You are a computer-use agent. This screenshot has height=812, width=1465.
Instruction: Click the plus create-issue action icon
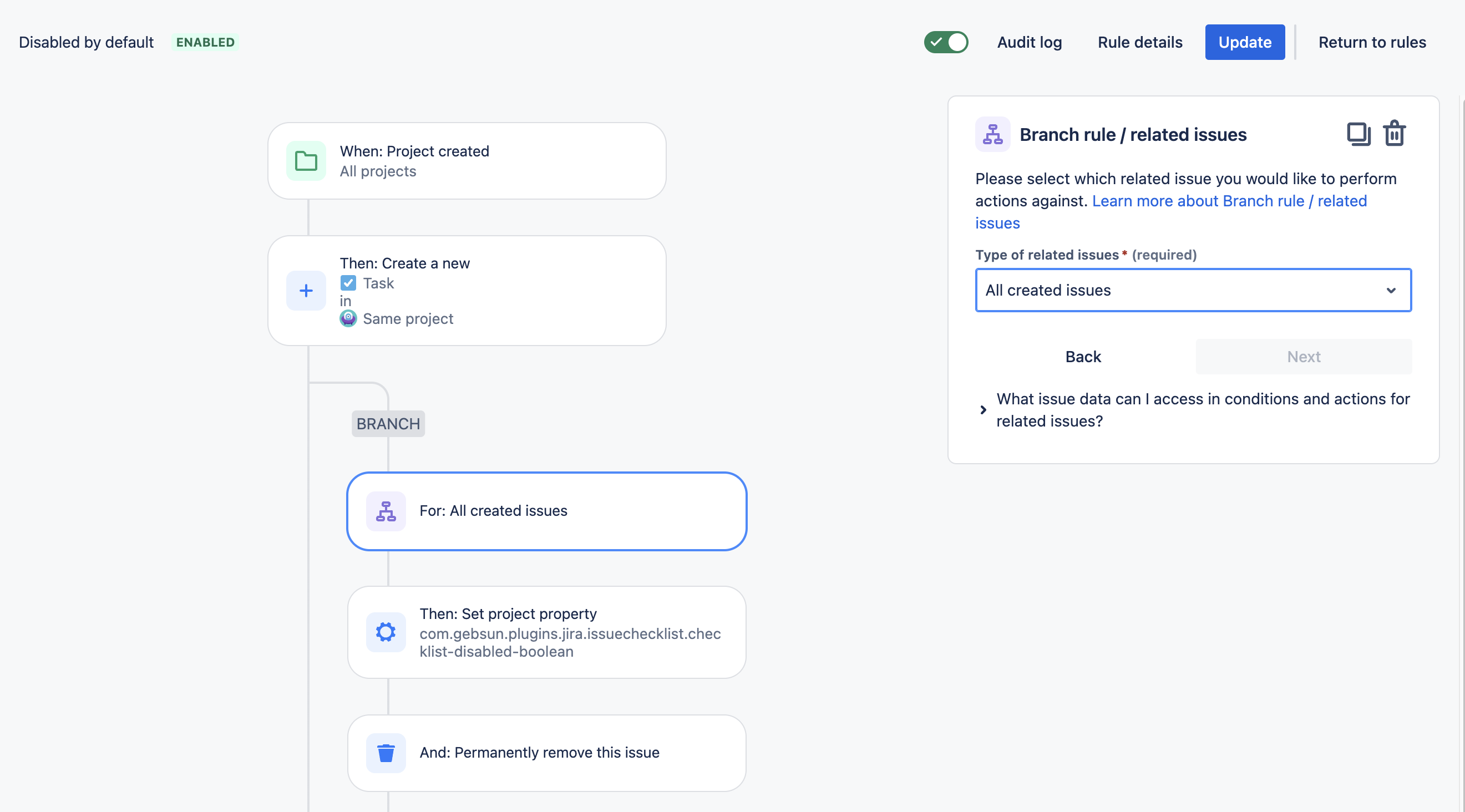306,291
